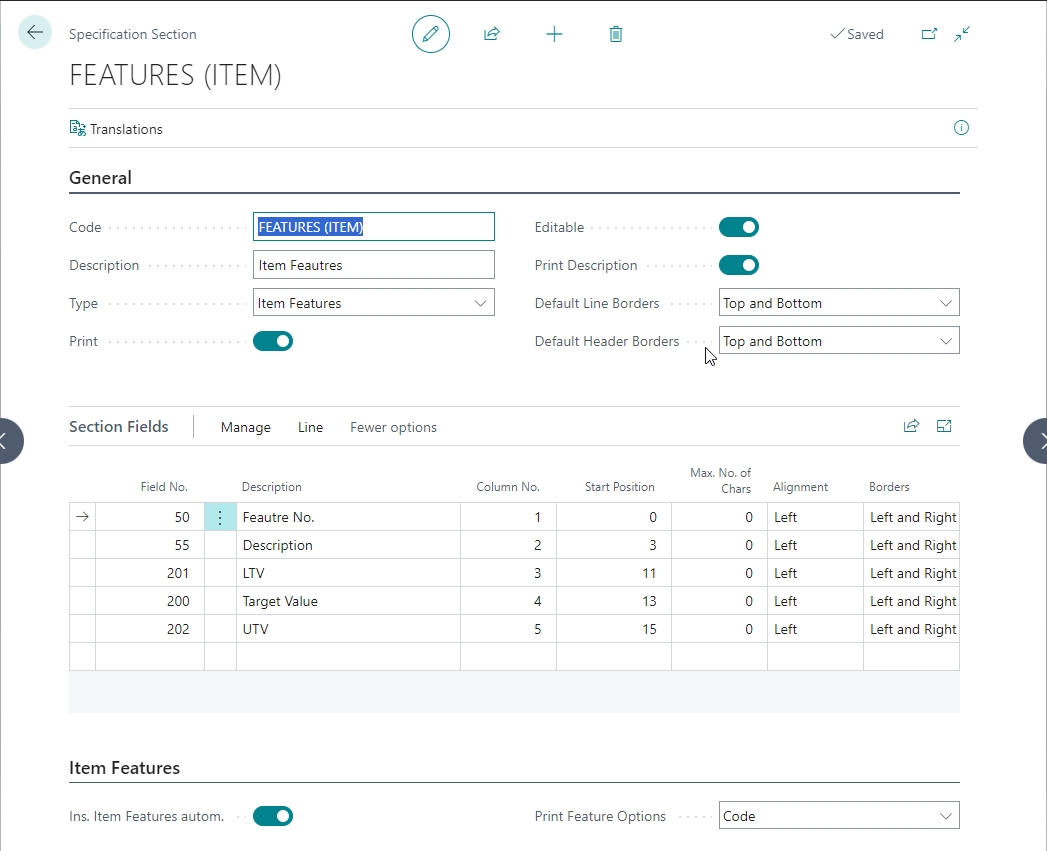
Task: Open row options for Field 50
Action: click(x=220, y=517)
